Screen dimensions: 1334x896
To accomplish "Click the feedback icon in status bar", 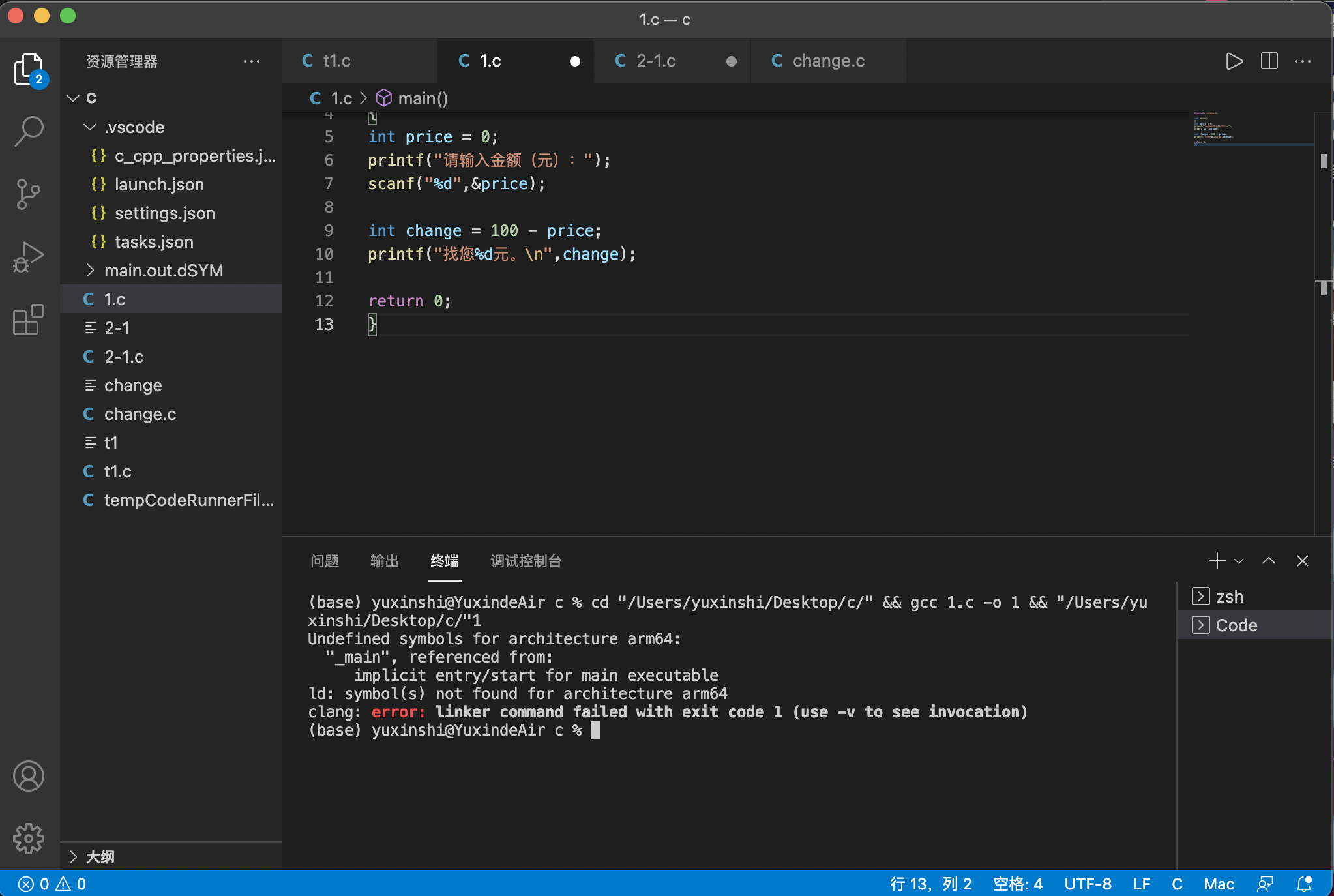I will 1265,884.
